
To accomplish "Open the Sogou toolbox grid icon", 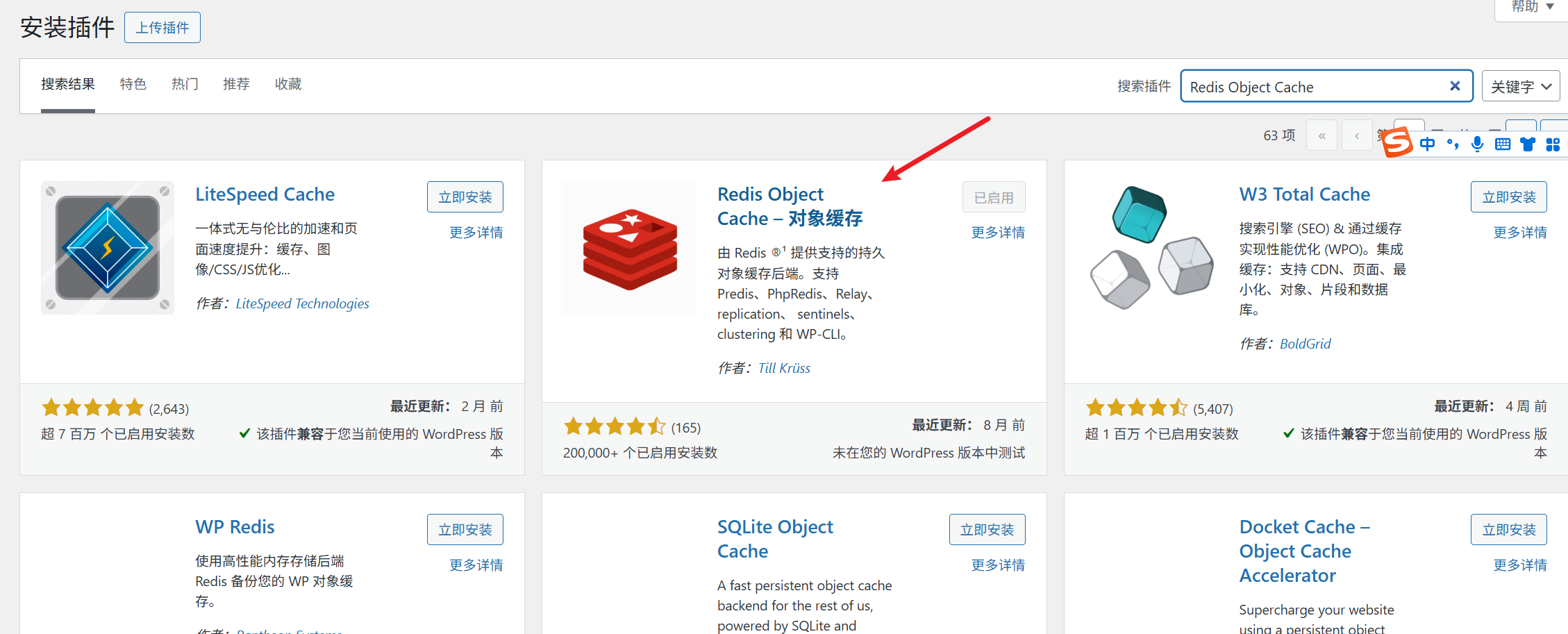I will click(1553, 144).
